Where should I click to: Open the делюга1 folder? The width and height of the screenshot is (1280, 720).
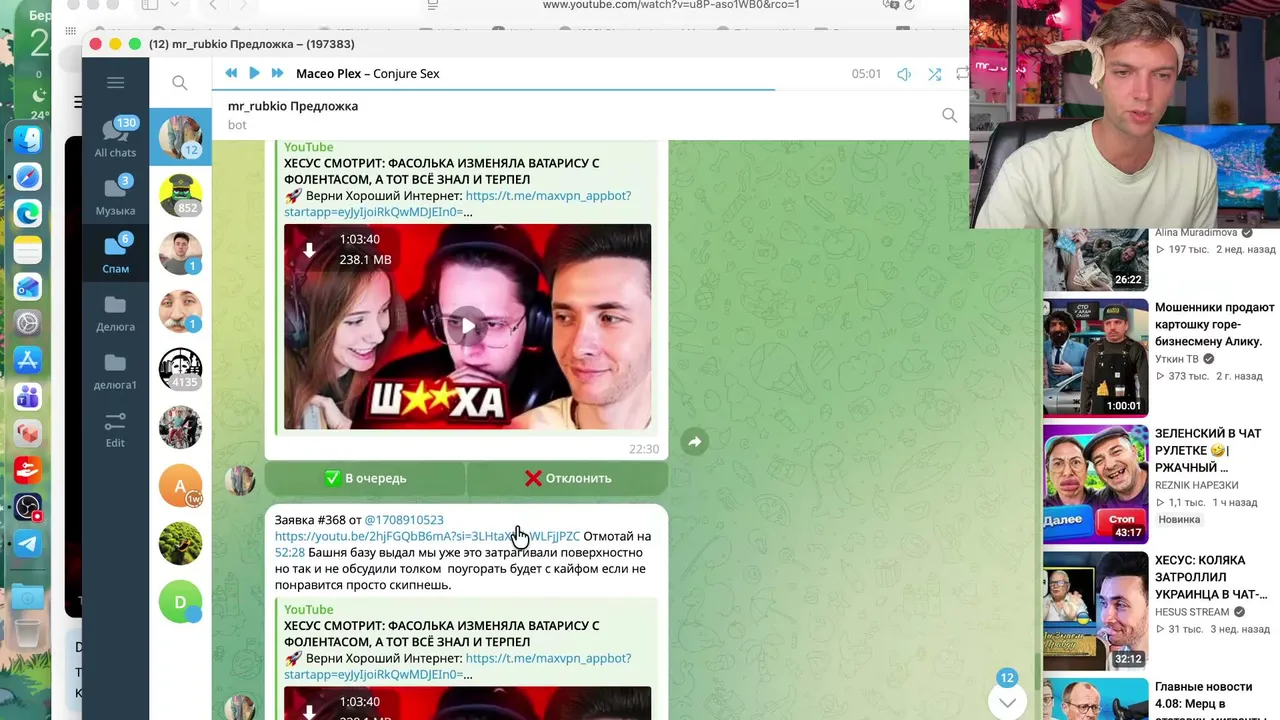(115, 369)
